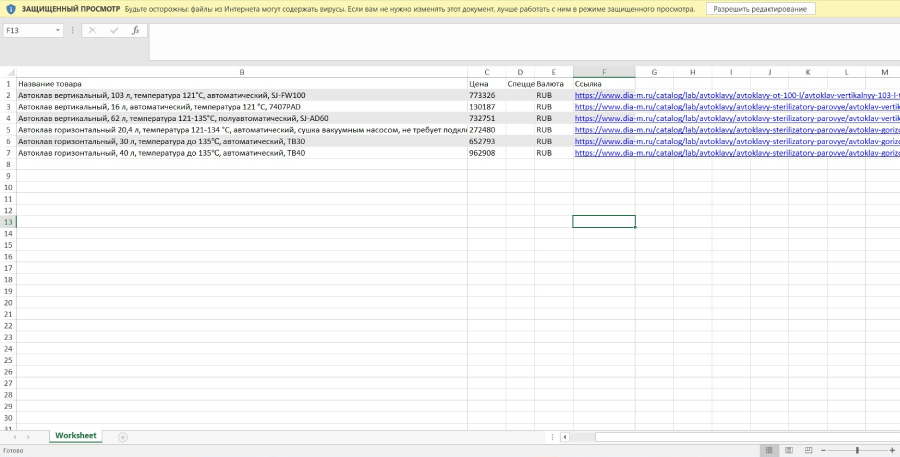The height and width of the screenshot is (457, 900).
Task: Select column B header
Action: pos(242,72)
